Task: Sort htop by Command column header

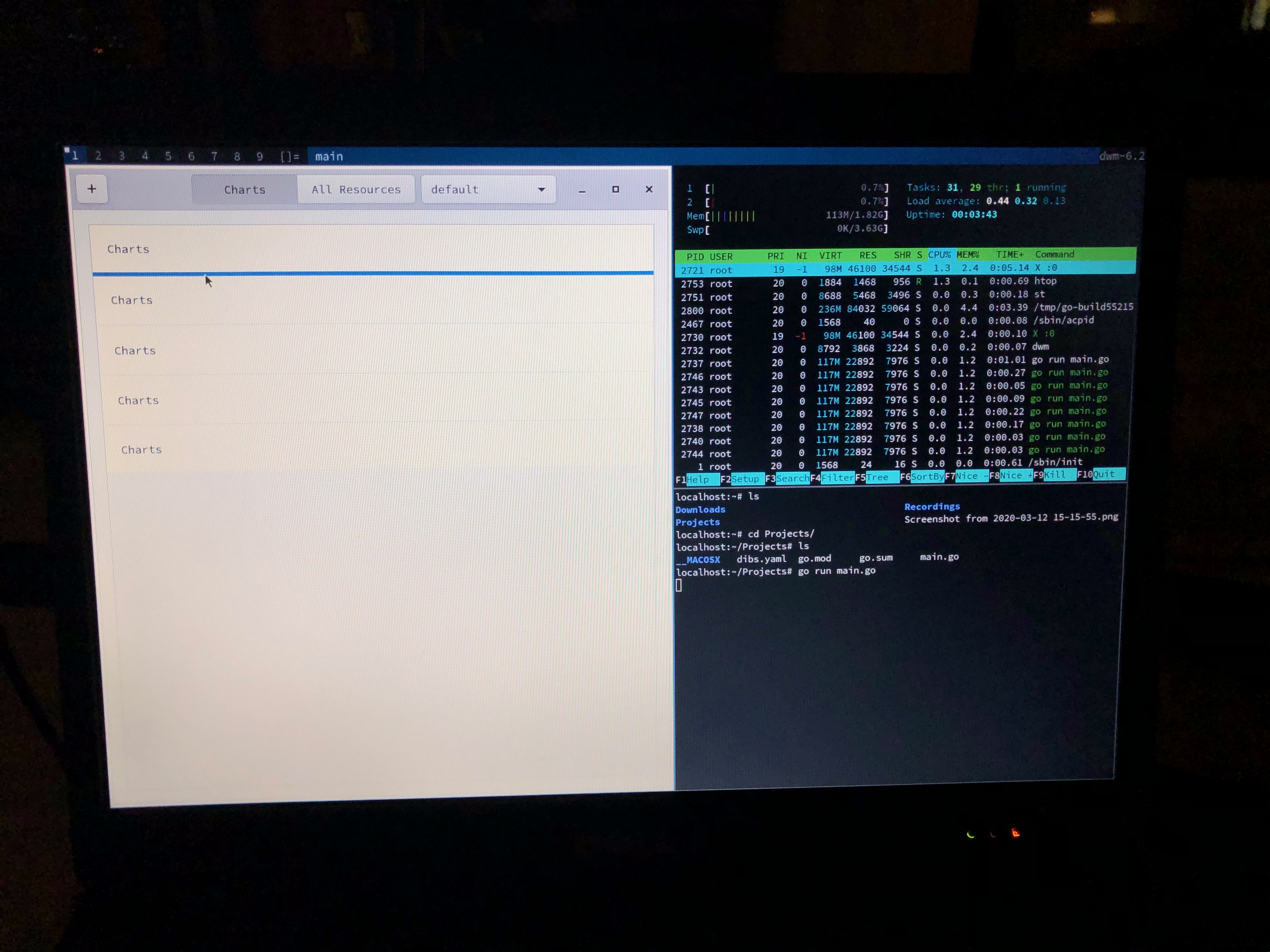Action: 1055,254
